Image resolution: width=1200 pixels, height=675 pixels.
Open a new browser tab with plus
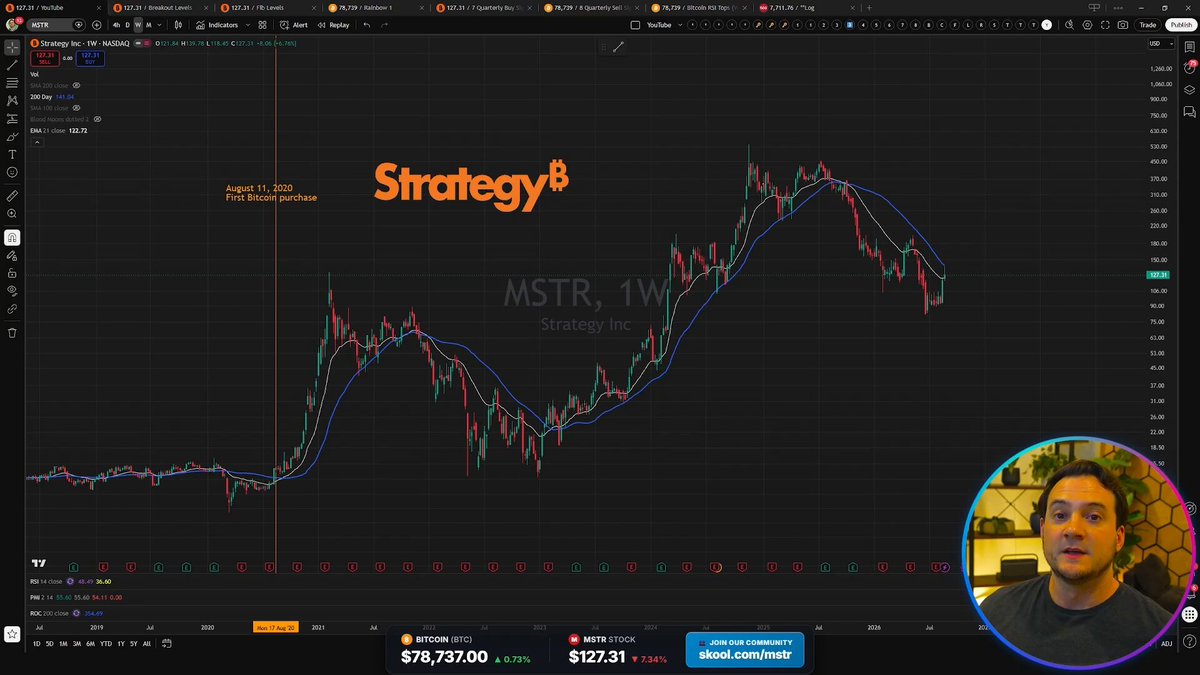click(x=869, y=7)
